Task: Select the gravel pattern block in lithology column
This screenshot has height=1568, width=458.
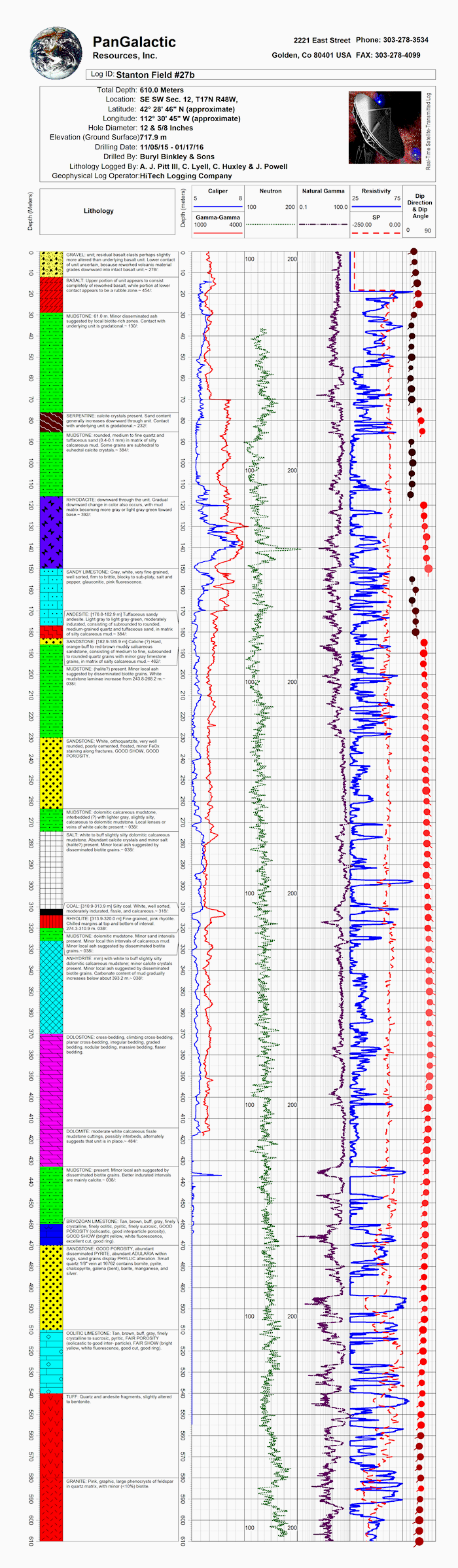Action: [52, 264]
